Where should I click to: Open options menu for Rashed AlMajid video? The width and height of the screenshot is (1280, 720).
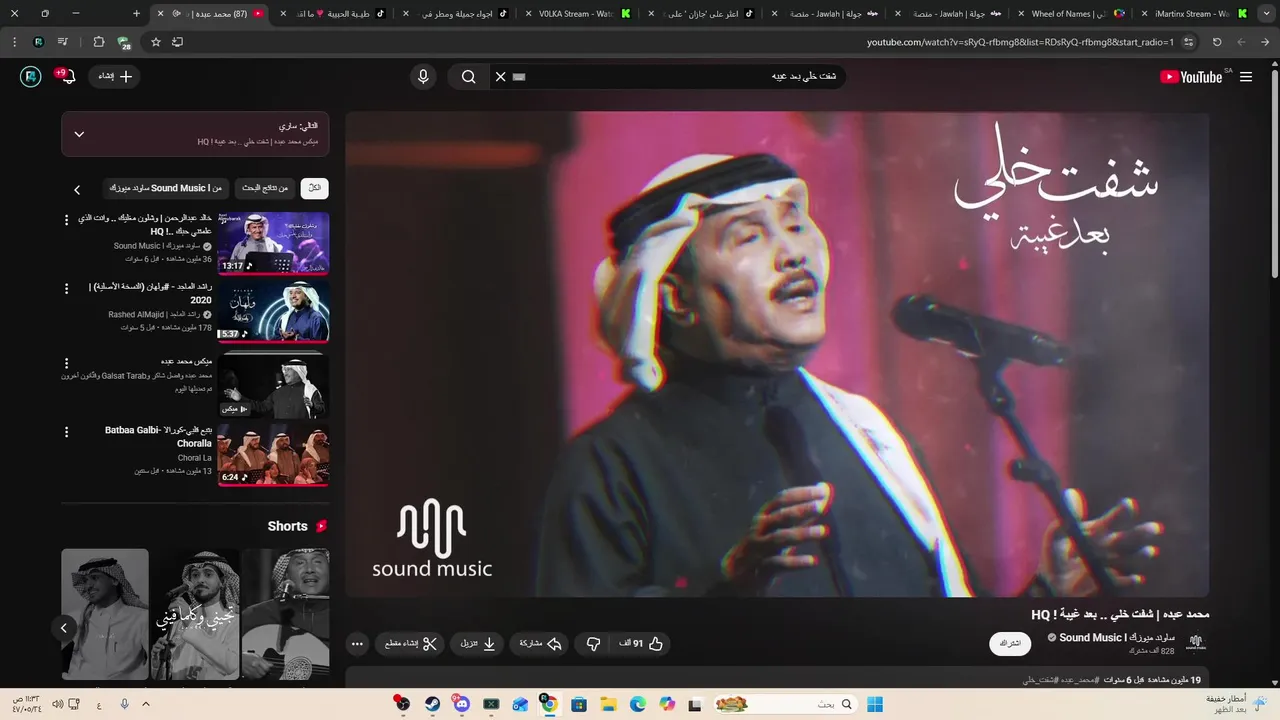(x=67, y=289)
